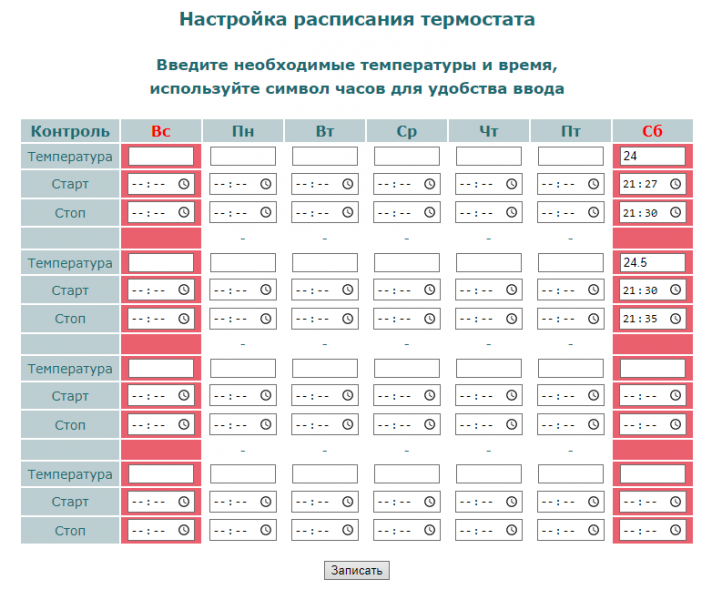Focus first block Температура field for Пн
Viewport: 712px width, 600px height.
(243, 156)
